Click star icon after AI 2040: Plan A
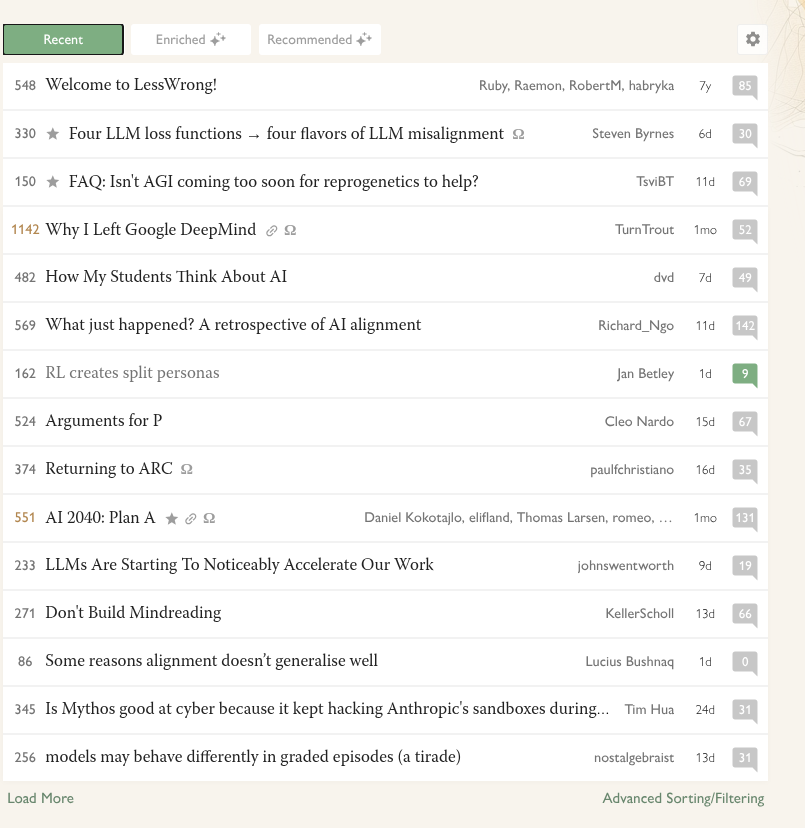Screen dimensions: 805x828 point(172,519)
